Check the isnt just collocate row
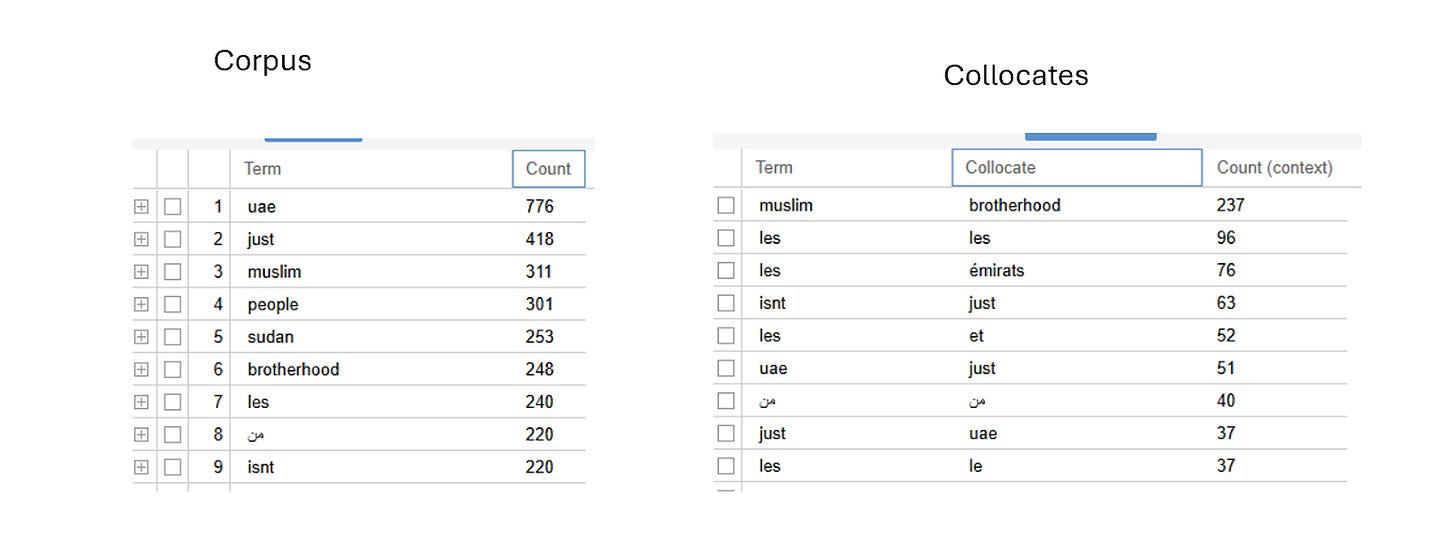 point(726,303)
